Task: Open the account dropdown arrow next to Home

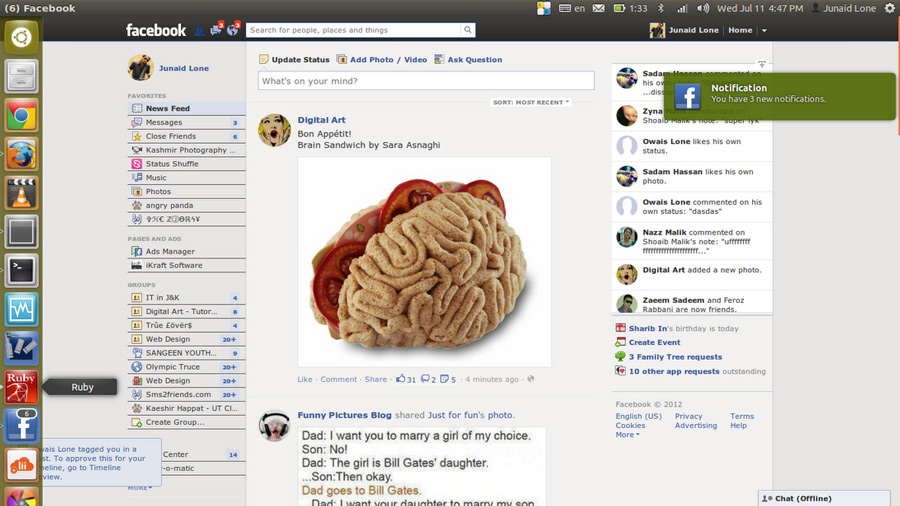Action: click(764, 30)
